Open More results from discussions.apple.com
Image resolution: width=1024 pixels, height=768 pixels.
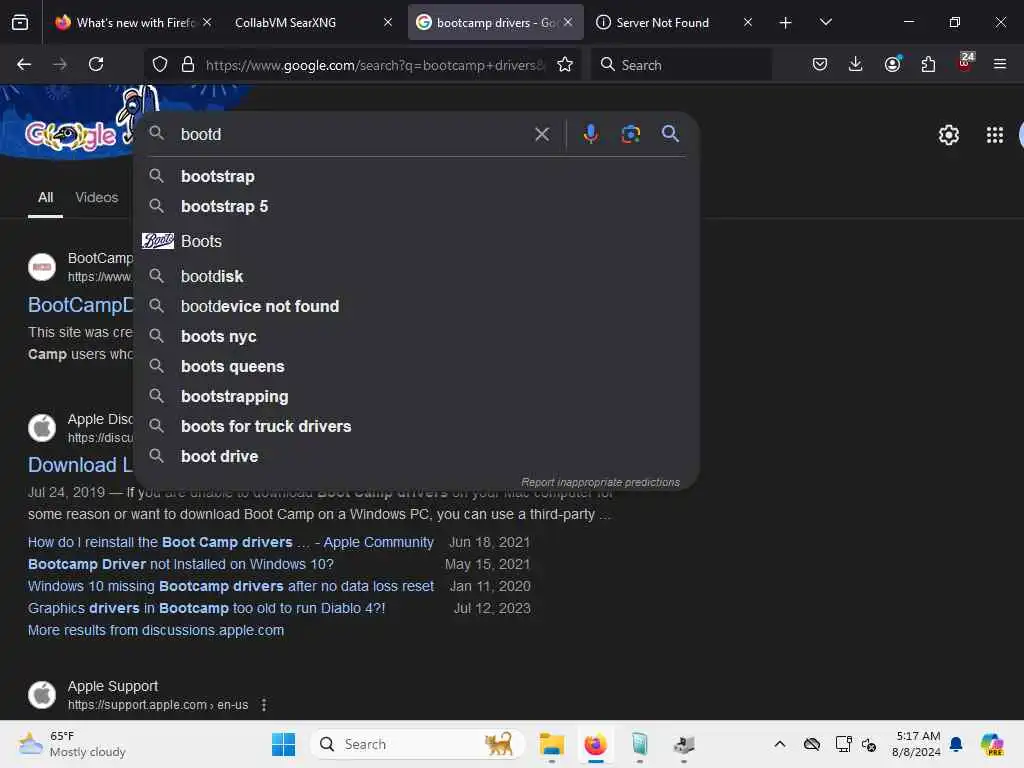[156, 631]
